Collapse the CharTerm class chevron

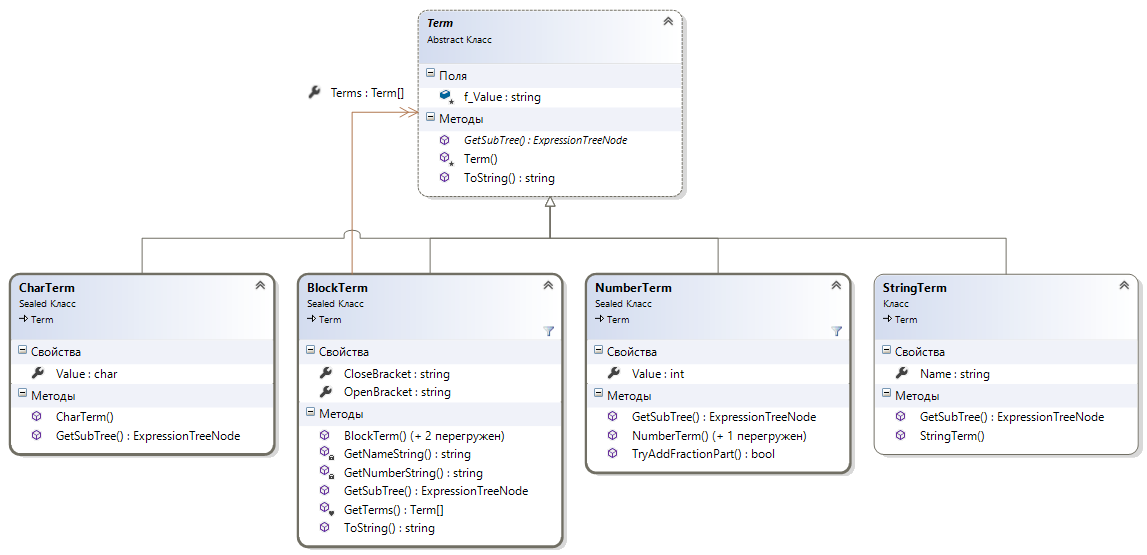(260, 285)
